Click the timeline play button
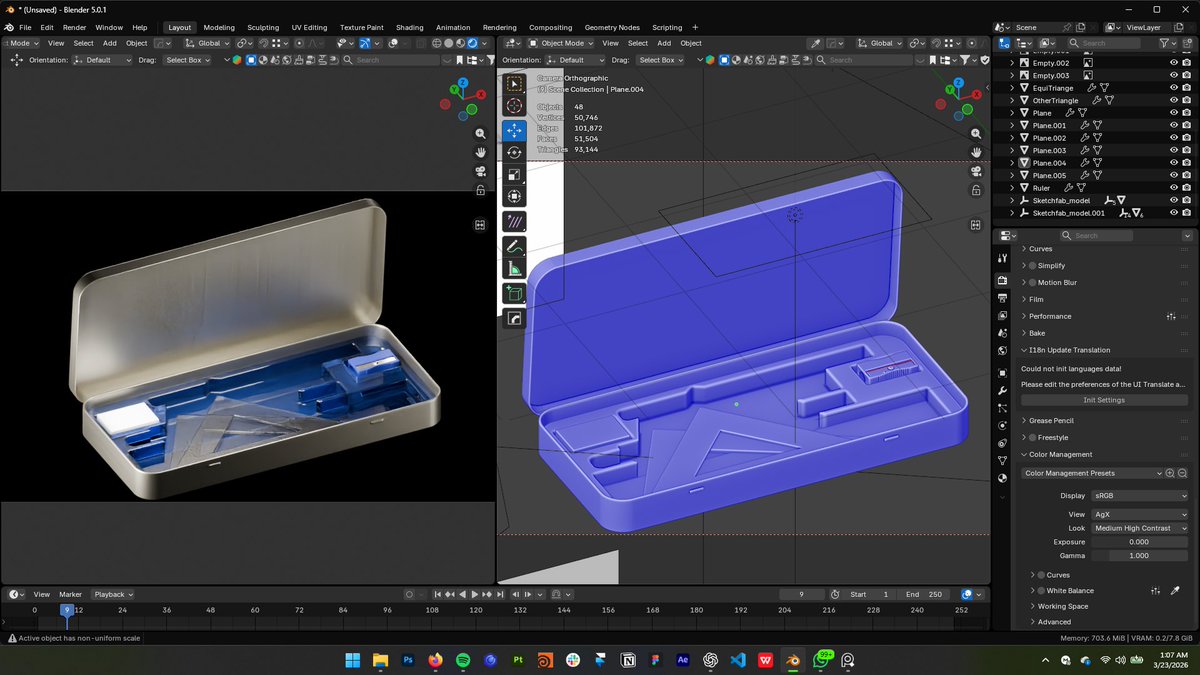The height and width of the screenshot is (675, 1200). click(x=474, y=594)
